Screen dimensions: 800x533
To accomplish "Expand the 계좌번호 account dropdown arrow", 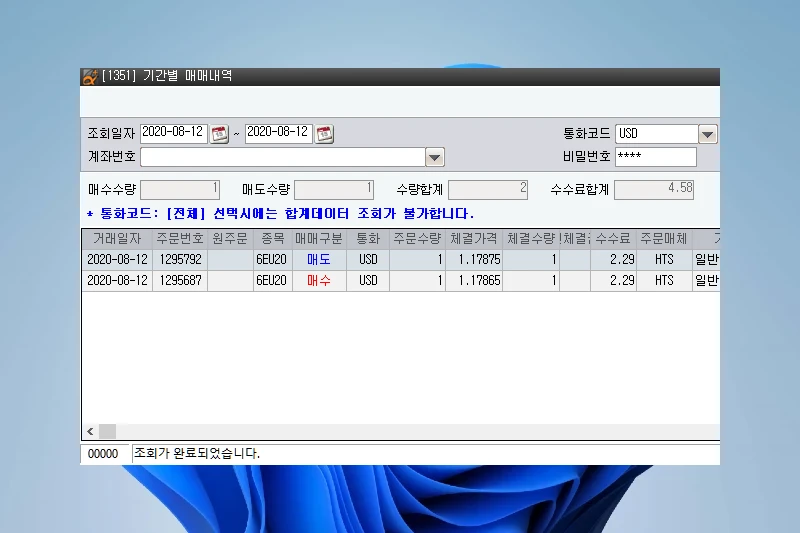I will 434,157.
